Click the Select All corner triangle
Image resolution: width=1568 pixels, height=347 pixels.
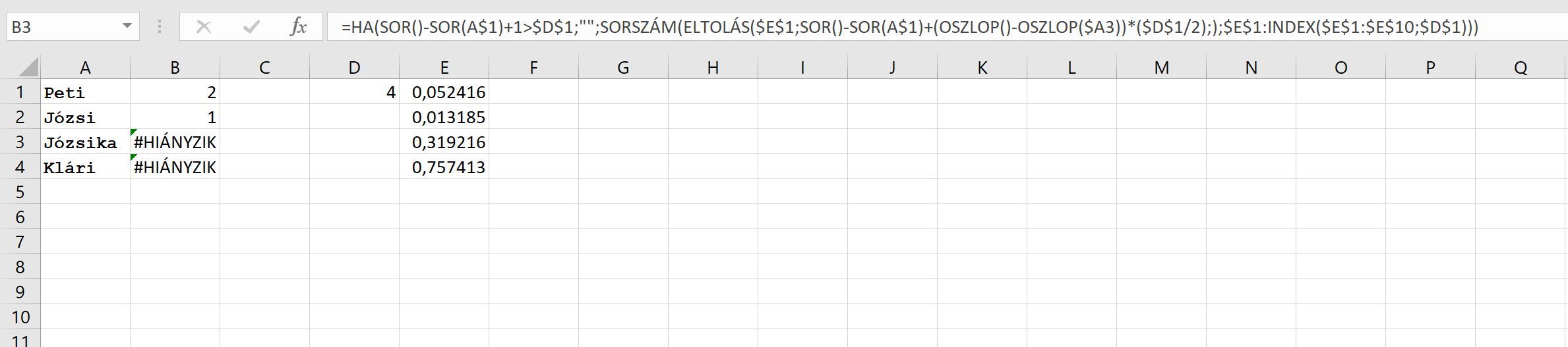click(x=28, y=67)
